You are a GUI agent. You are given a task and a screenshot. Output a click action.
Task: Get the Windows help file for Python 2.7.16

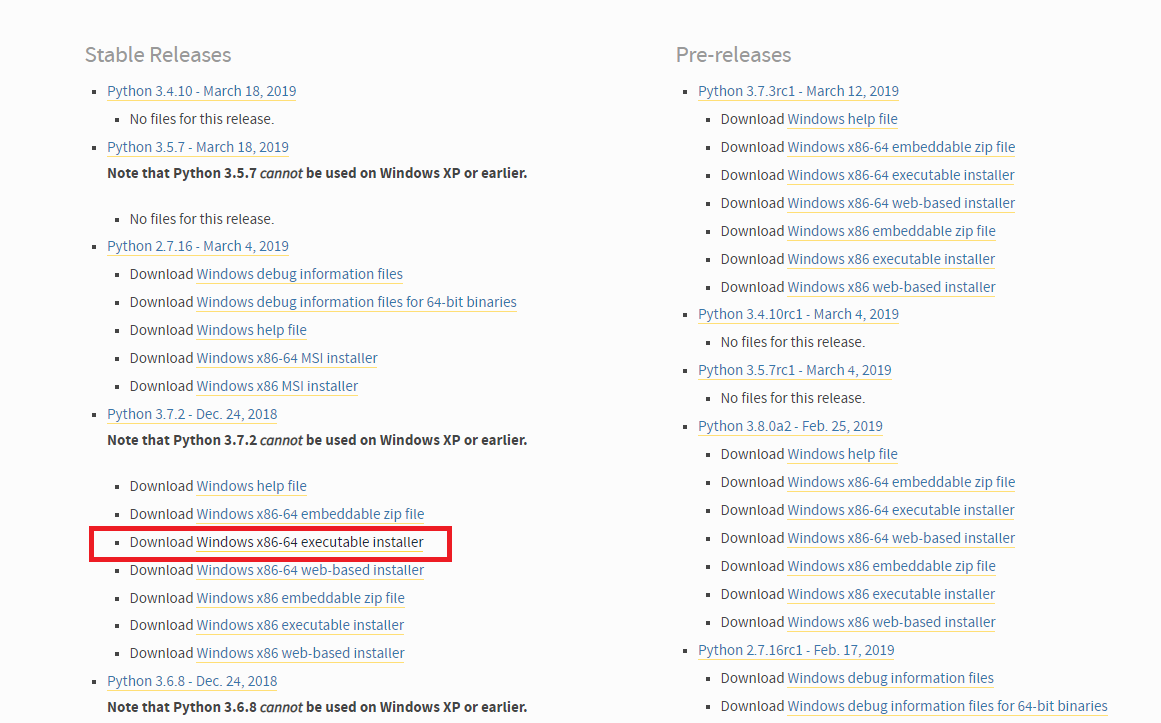click(251, 330)
